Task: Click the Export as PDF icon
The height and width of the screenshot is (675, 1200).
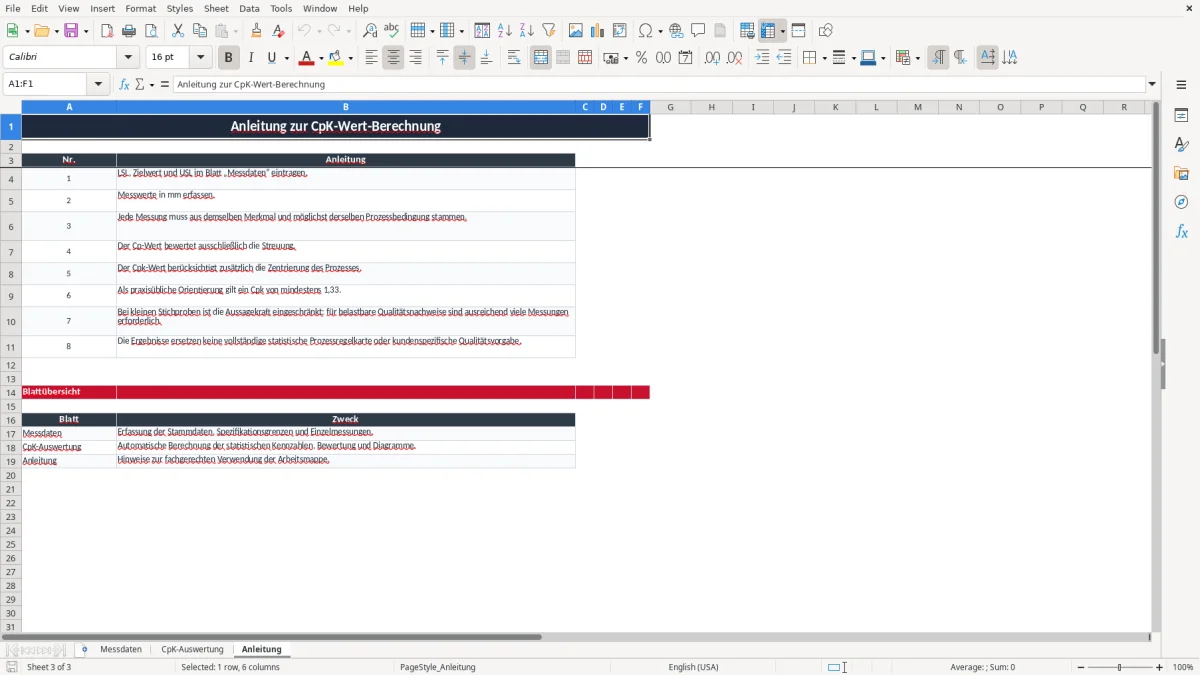Action: tap(107, 31)
